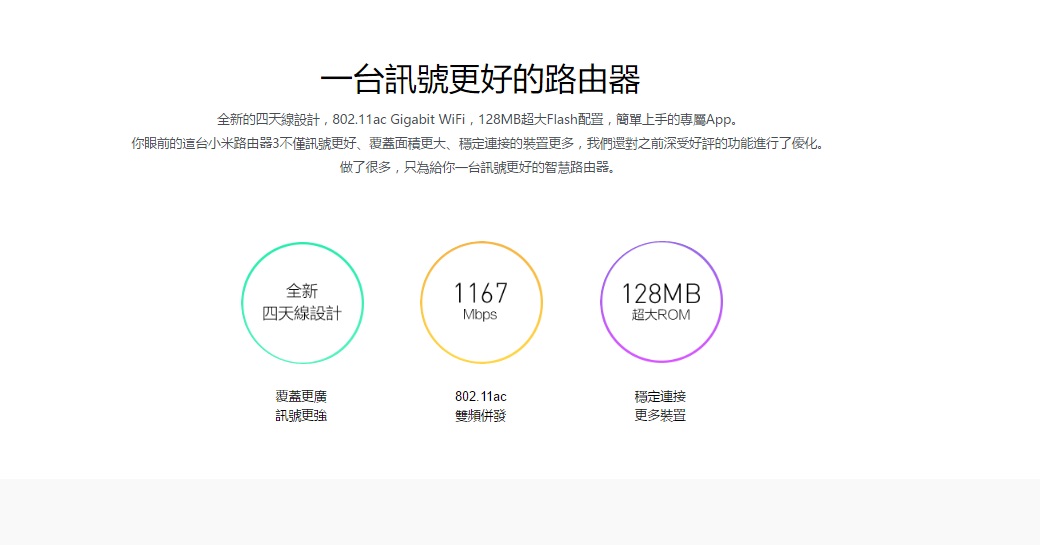This screenshot has width=1040, height=545.
Task: Click the '覆蓋更廣' caption under green circle
Action: tap(301, 396)
